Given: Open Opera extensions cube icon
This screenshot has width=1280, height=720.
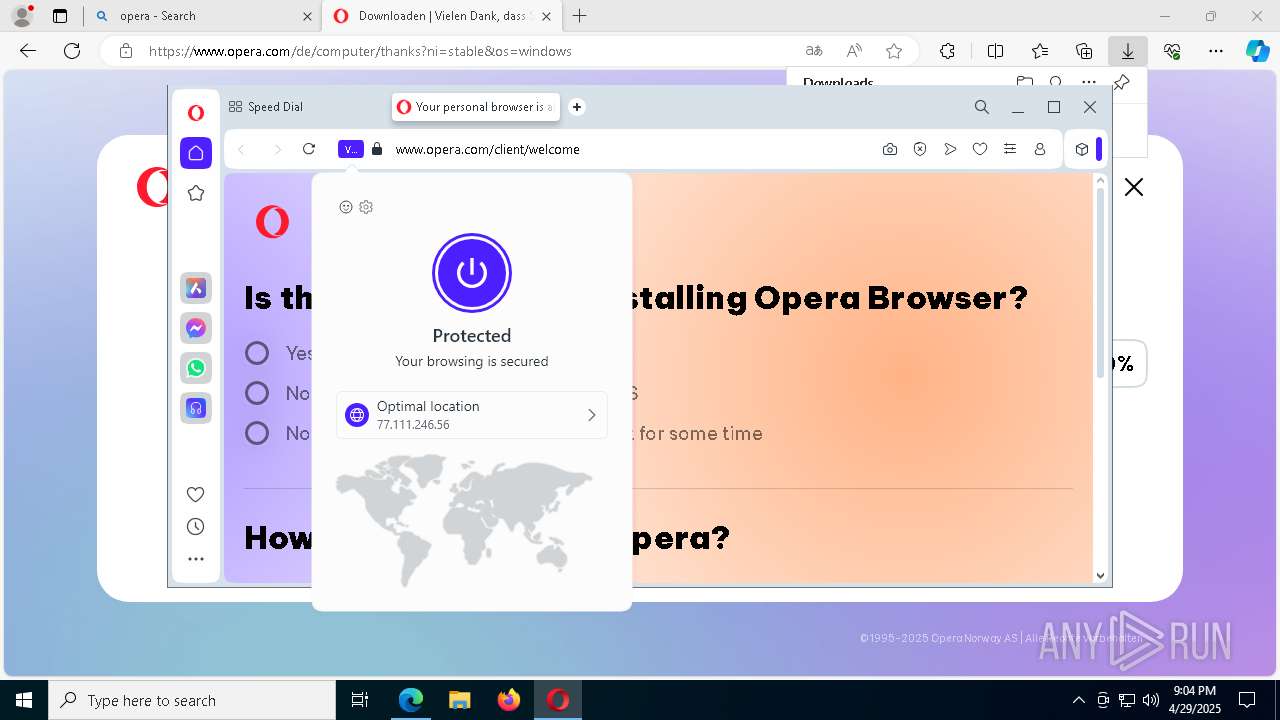Looking at the screenshot, I should [x=1082, y=149].
